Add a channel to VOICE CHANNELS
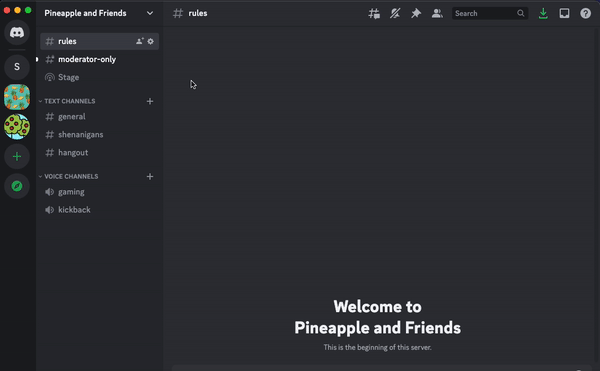 click(150, 176)
